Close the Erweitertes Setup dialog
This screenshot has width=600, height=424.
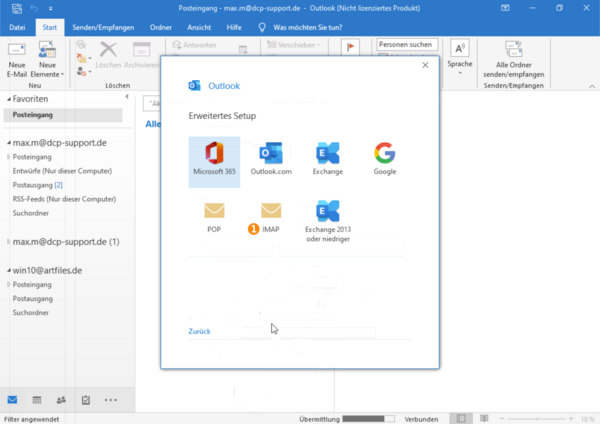pyautogui.click(x=425, y=65)
